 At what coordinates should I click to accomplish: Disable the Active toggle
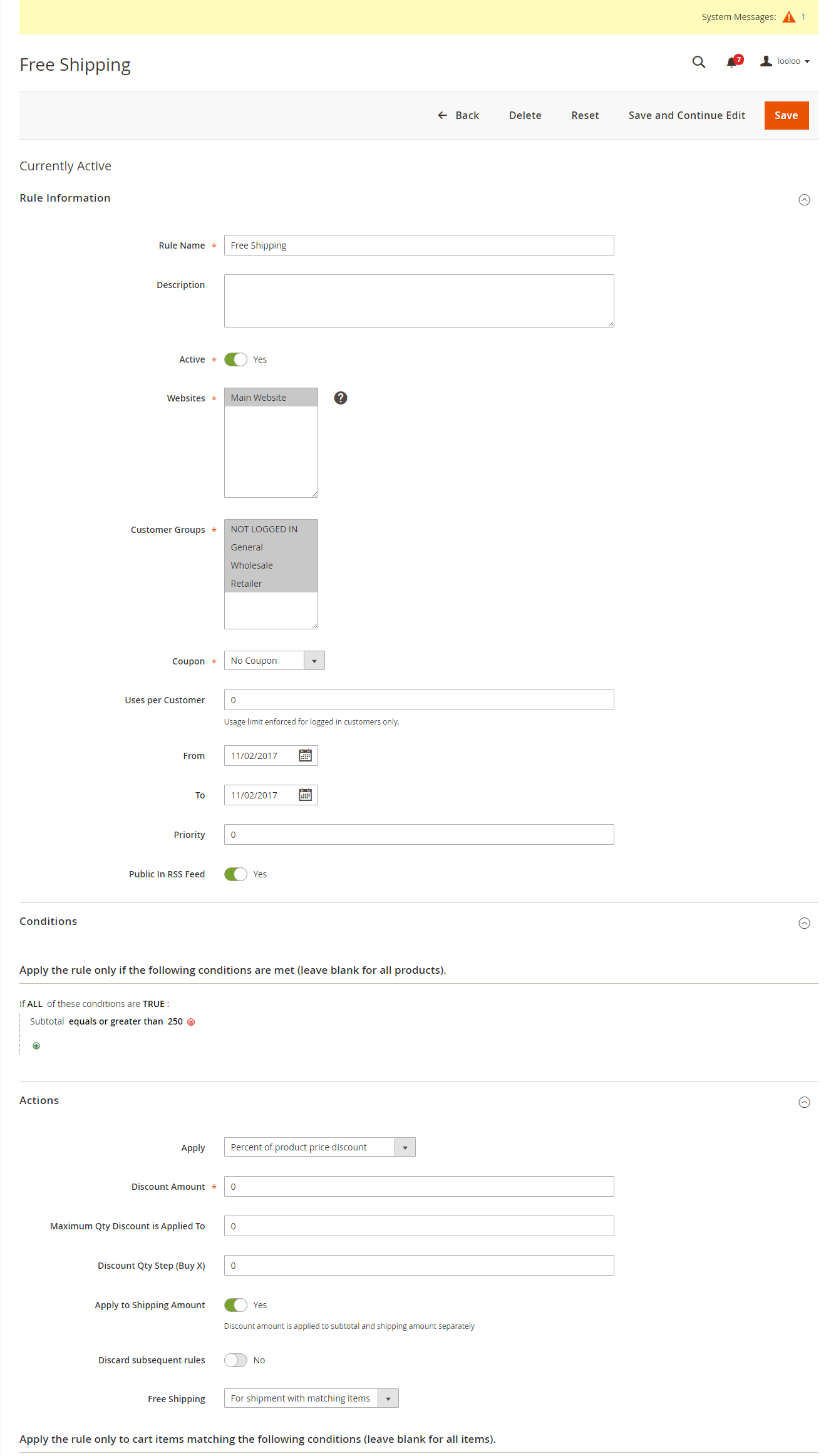pos(235,359)
